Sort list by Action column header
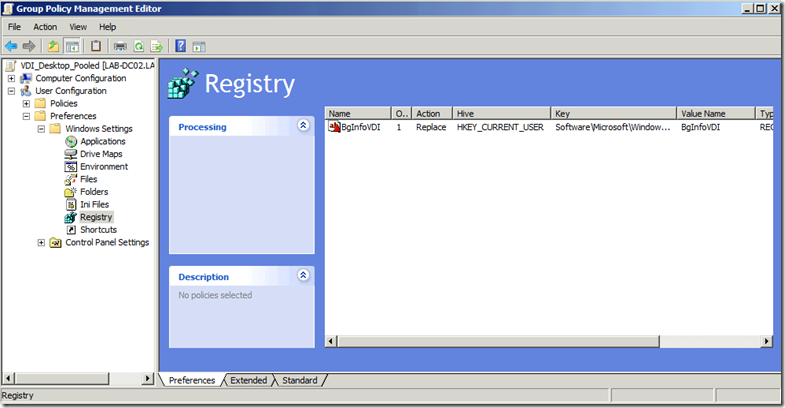The width and height of the screenshot is (785, 408). click(x=432, y=114)
